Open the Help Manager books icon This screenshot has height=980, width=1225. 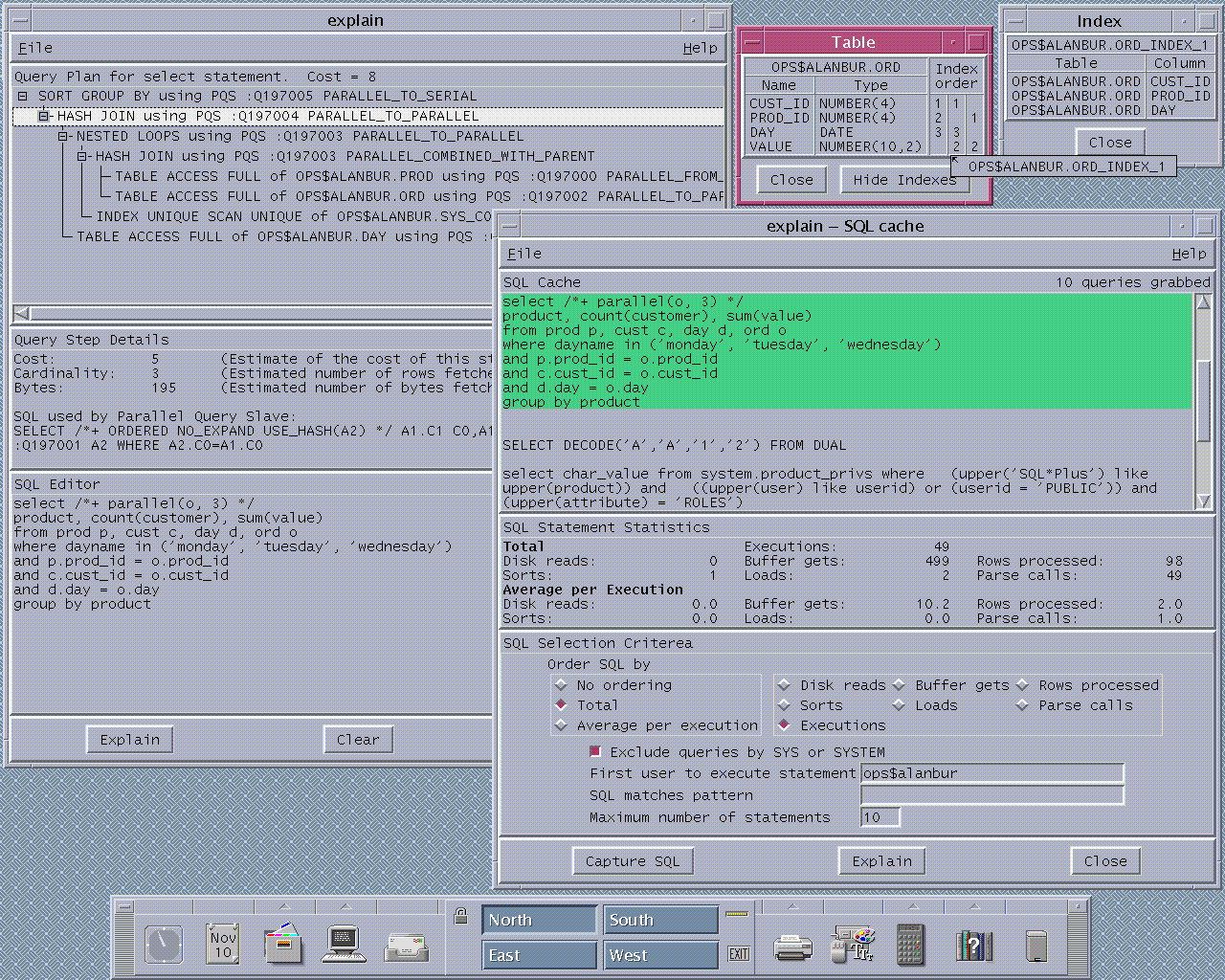[x=973, y=946]
